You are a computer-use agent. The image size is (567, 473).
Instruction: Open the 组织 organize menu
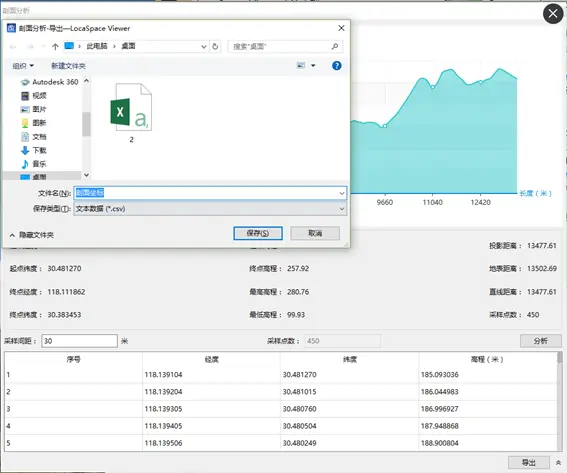click(23, 66)
